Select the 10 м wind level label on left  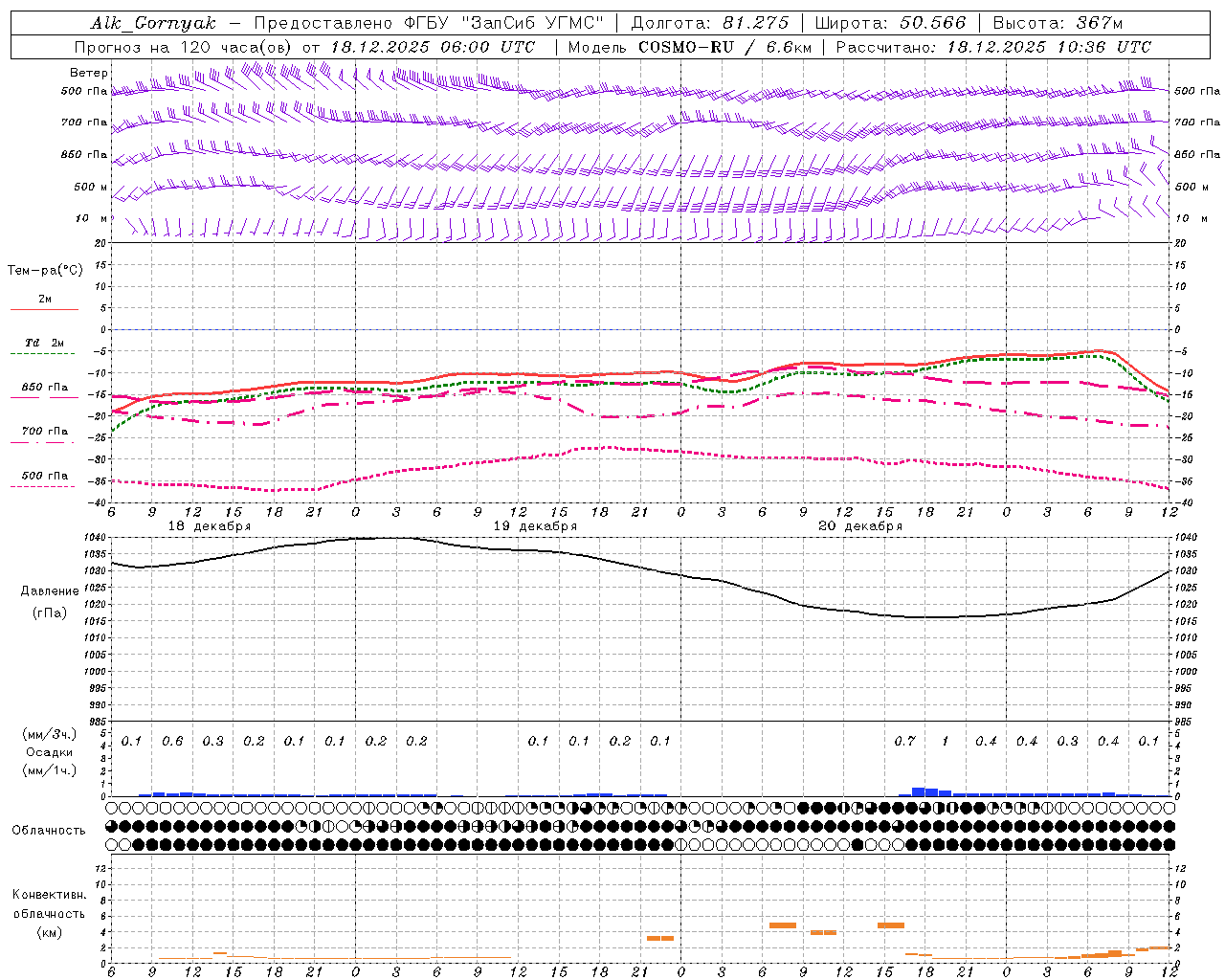[91, 218]
